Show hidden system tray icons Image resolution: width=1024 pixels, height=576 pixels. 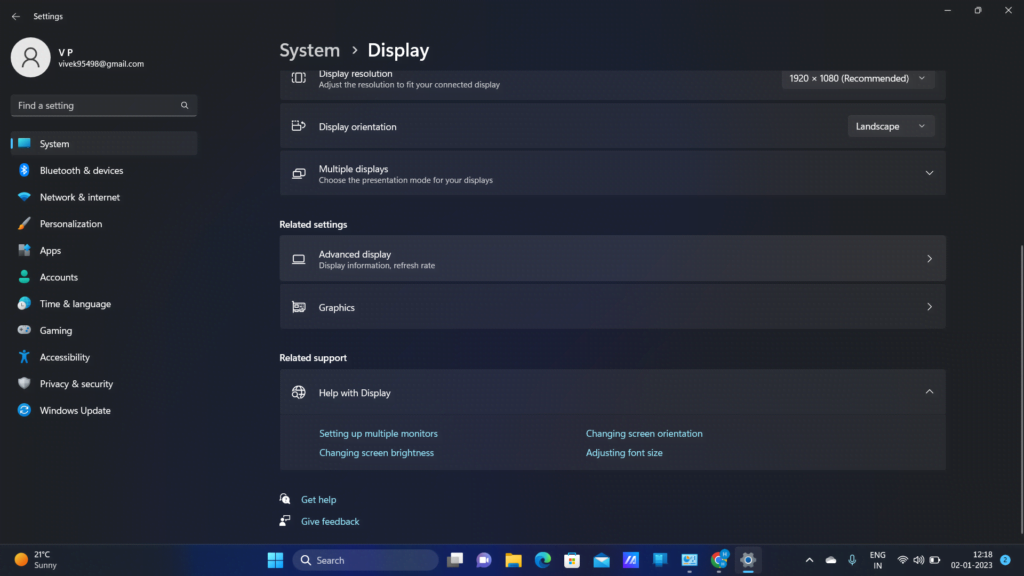(x=809, y=560)
